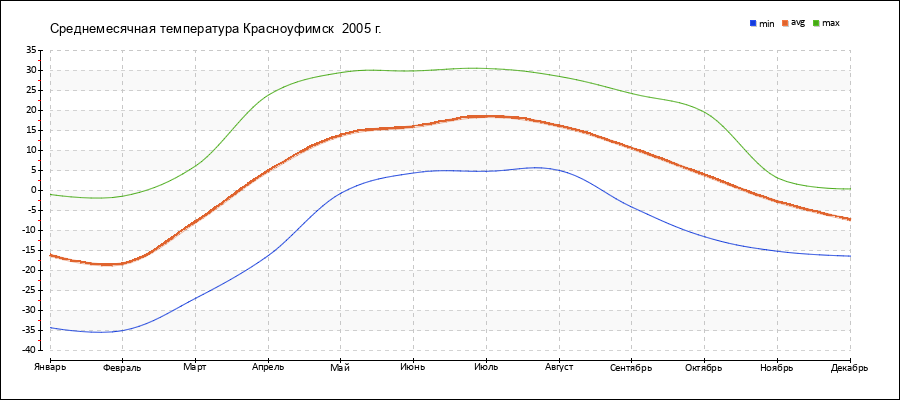Pick the Апрель x-axis label
This screenshot has height=400, width=900.
[268, 367]
